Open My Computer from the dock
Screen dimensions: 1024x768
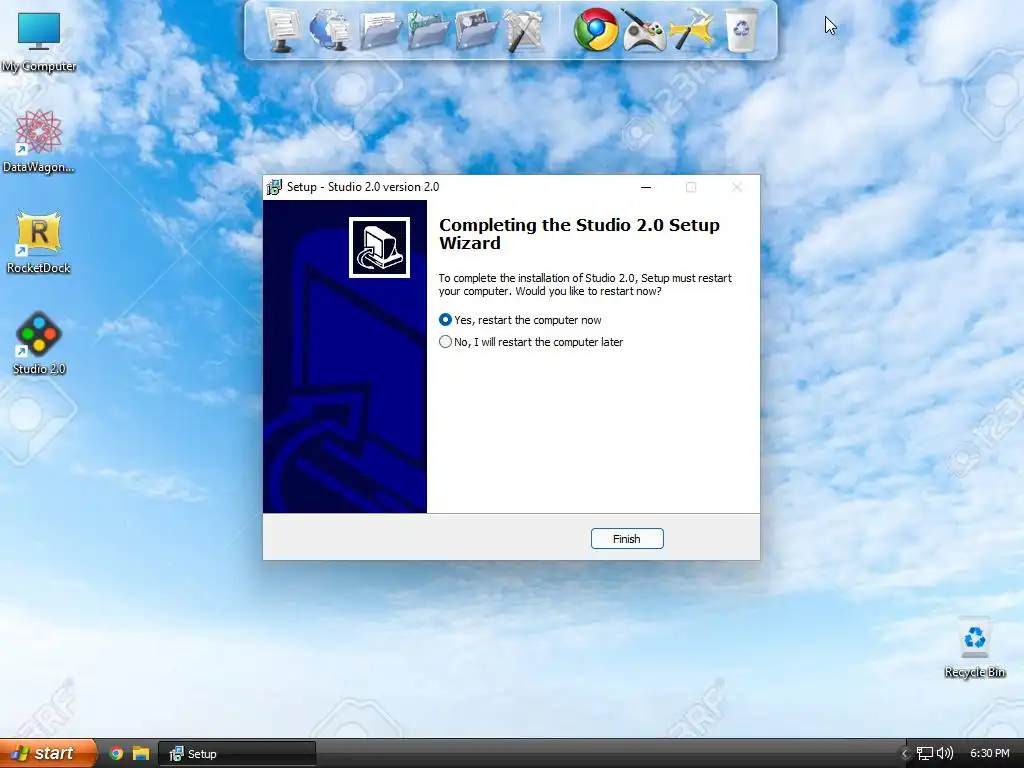coord(282,30)
